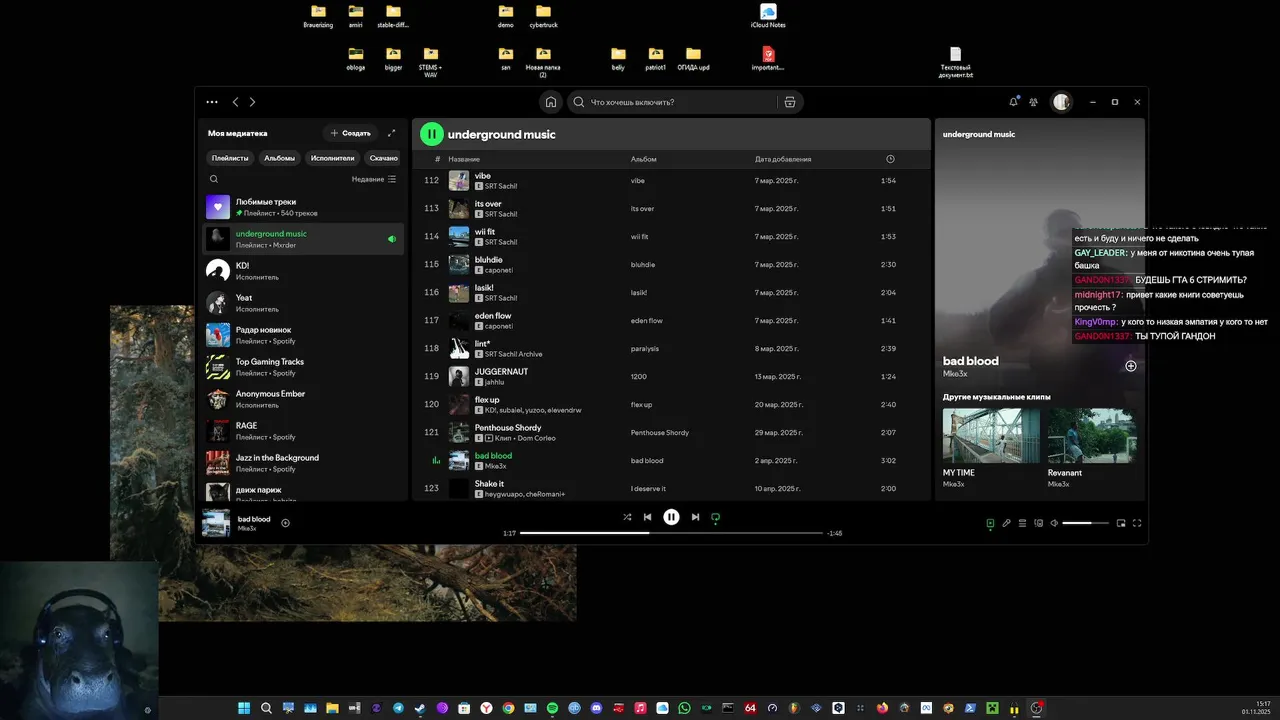Skip to the next track

tap(695, 517)
